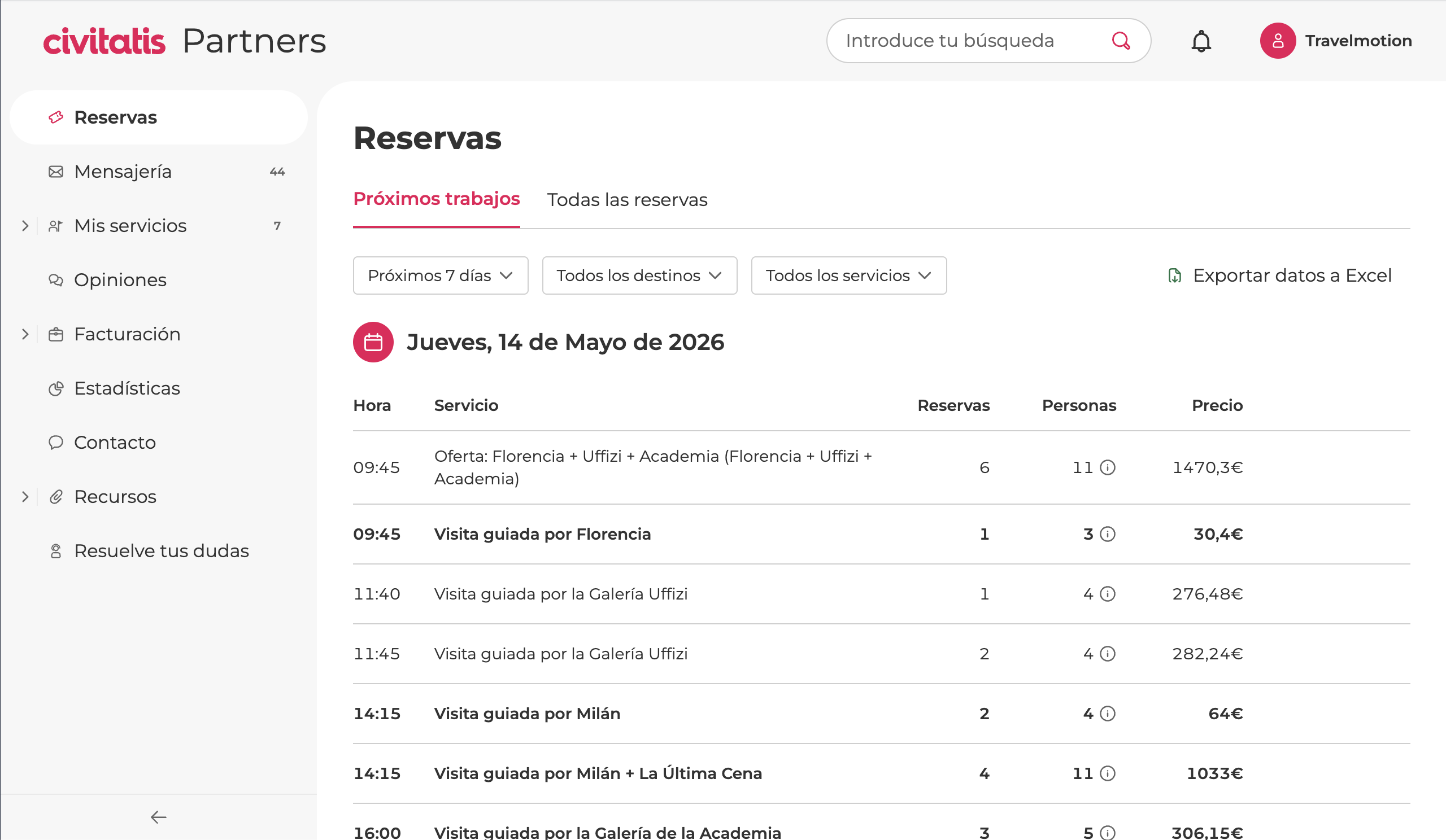The width and height of the screenshot is (1446, 840).
Task: Open Estadísticas in the sidebar
Action: pos(158,388)
